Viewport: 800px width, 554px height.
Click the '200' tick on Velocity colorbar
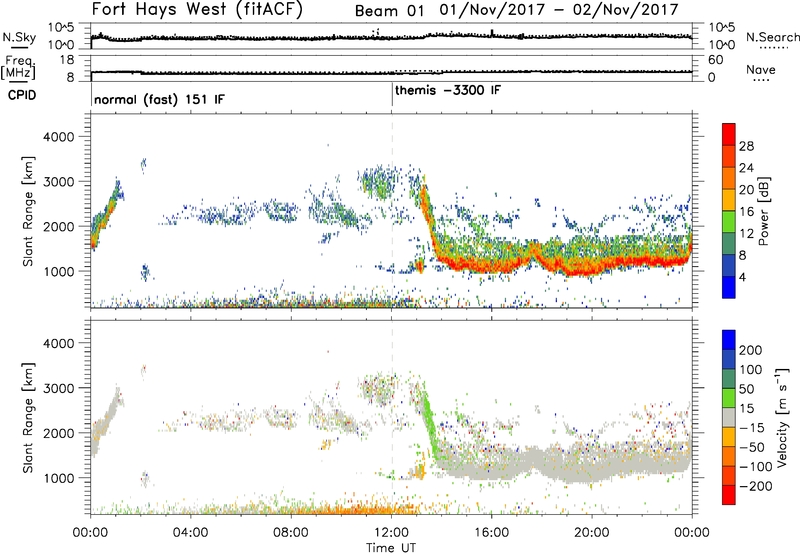point(751,350)
